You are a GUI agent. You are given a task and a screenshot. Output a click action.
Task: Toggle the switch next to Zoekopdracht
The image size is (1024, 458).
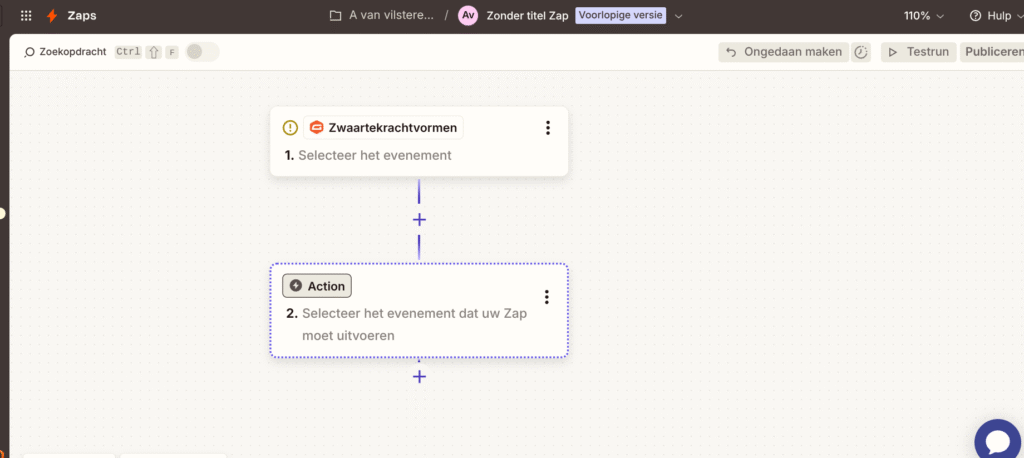(x=202, y=52)
